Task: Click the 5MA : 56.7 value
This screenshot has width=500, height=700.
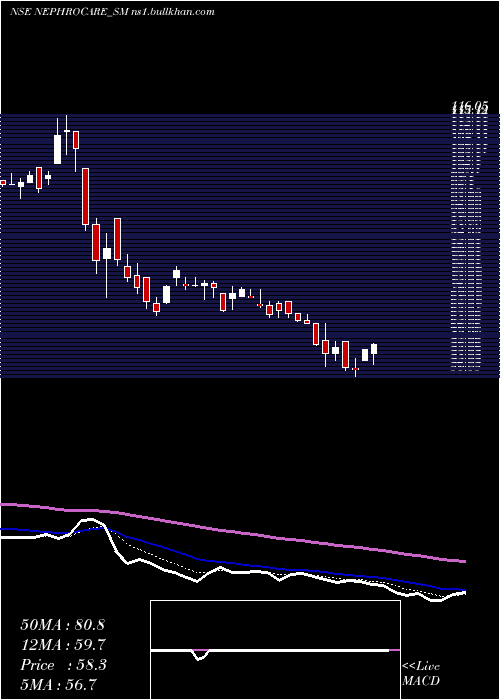Action: click(x=58, y=684)
